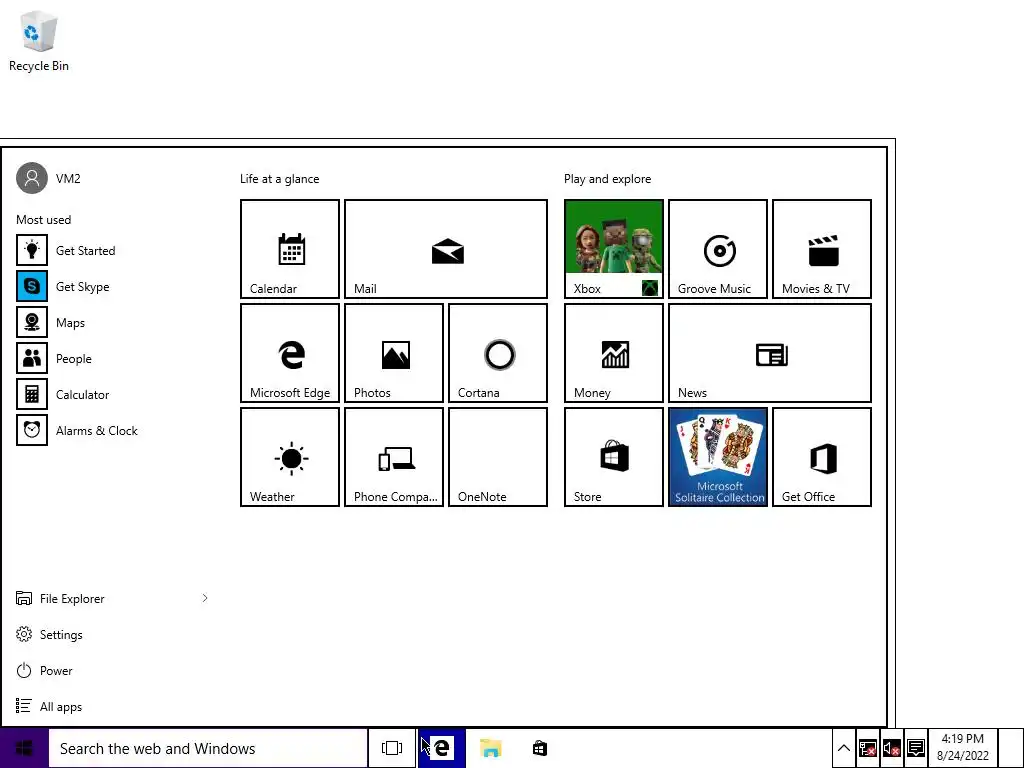Open Settings from Start menu
Screen dimensions: 1024x768
(x=49, y=634)
